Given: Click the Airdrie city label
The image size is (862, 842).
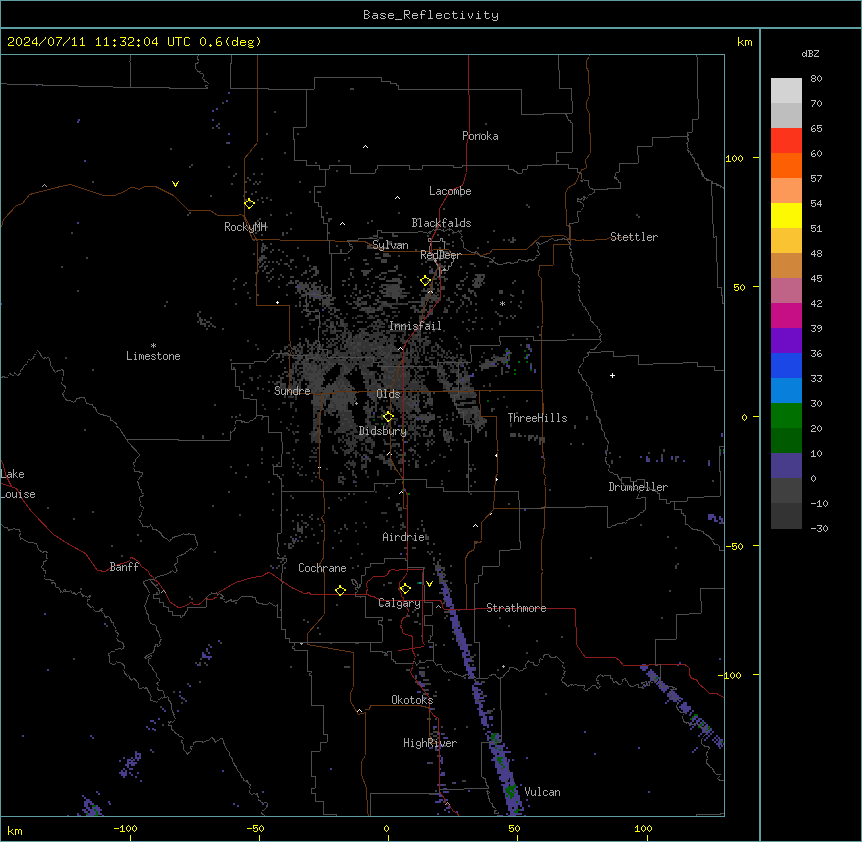Looking at the screenshot, I should (404, 537).
